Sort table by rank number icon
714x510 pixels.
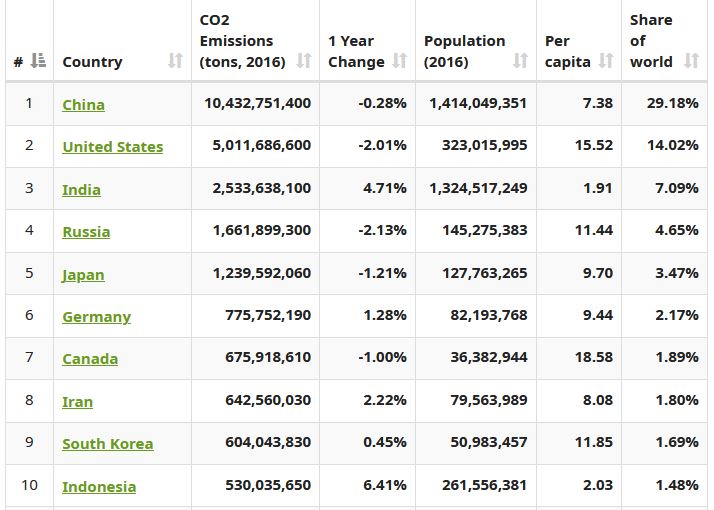[x=38, y=61]
